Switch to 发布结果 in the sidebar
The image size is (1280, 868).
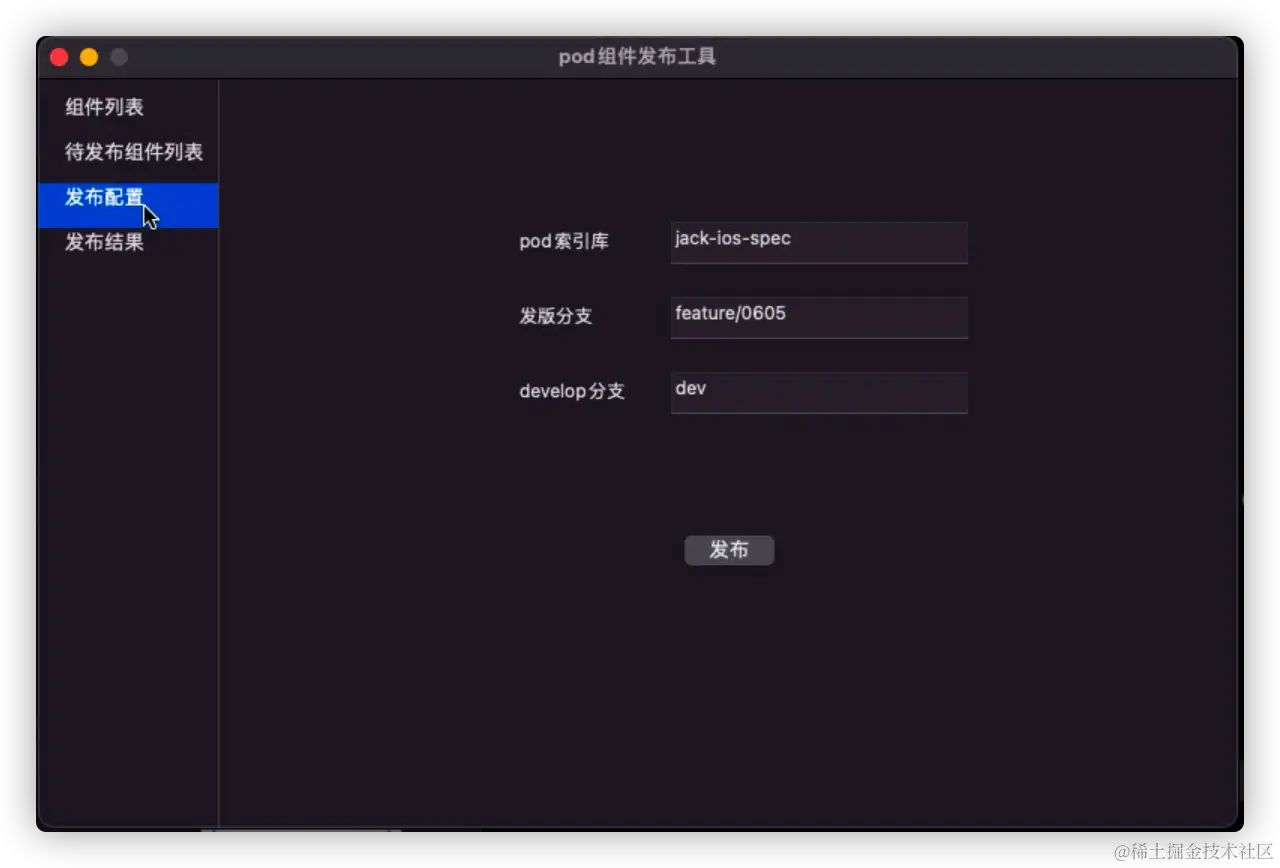click(x=128, y=242)
